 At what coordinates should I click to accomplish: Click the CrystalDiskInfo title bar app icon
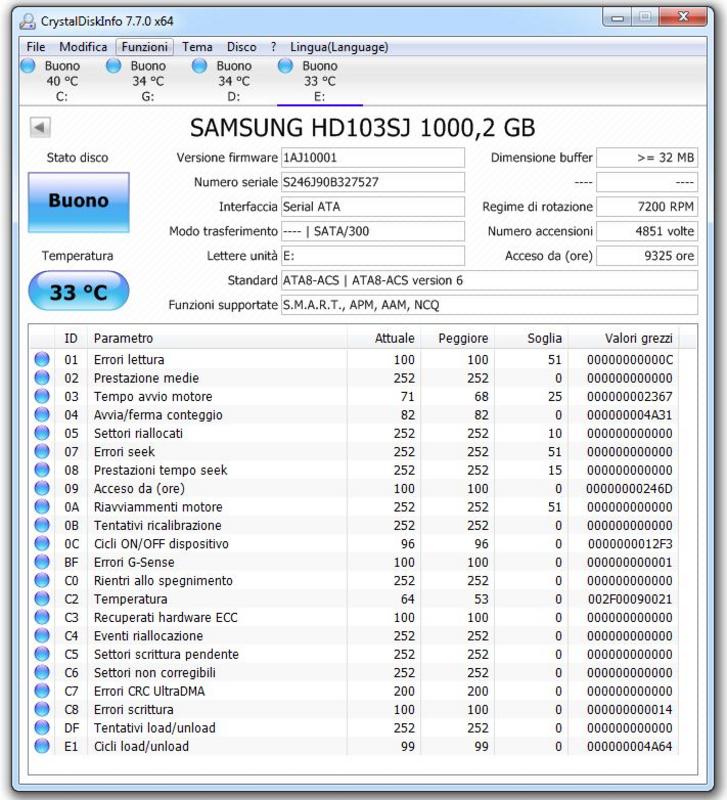point(27,21)
